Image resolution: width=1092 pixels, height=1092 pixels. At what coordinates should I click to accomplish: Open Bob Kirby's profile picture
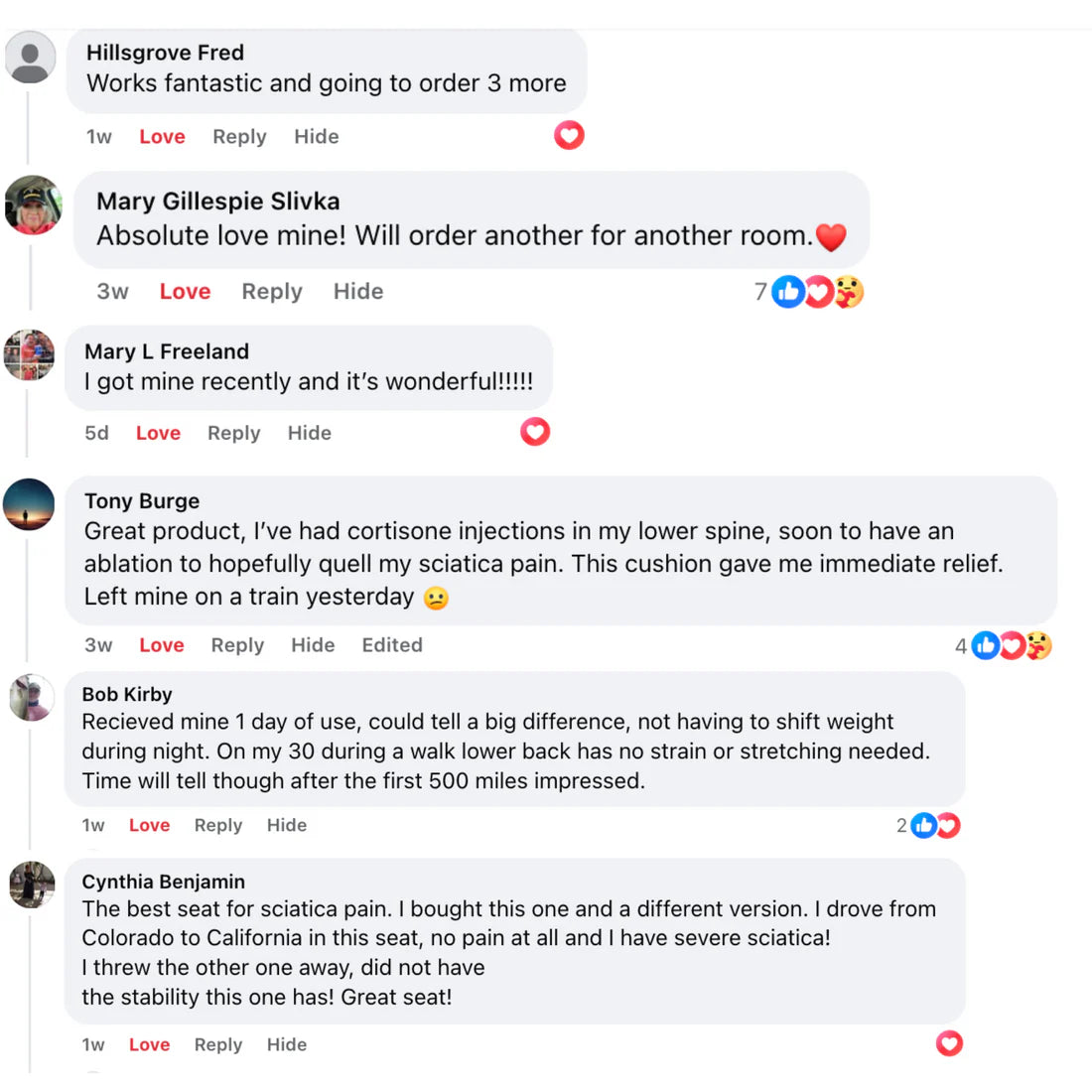click(x=32, y=697)
